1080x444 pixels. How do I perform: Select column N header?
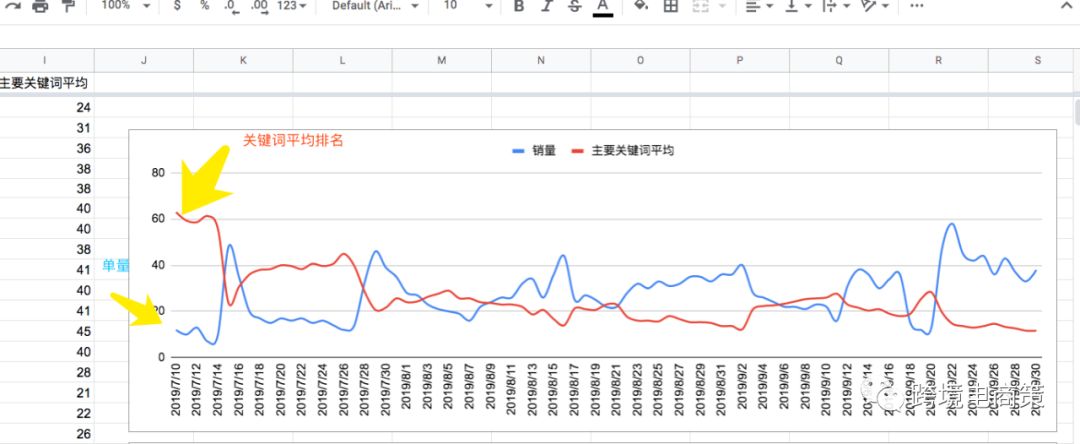(541, 61)
